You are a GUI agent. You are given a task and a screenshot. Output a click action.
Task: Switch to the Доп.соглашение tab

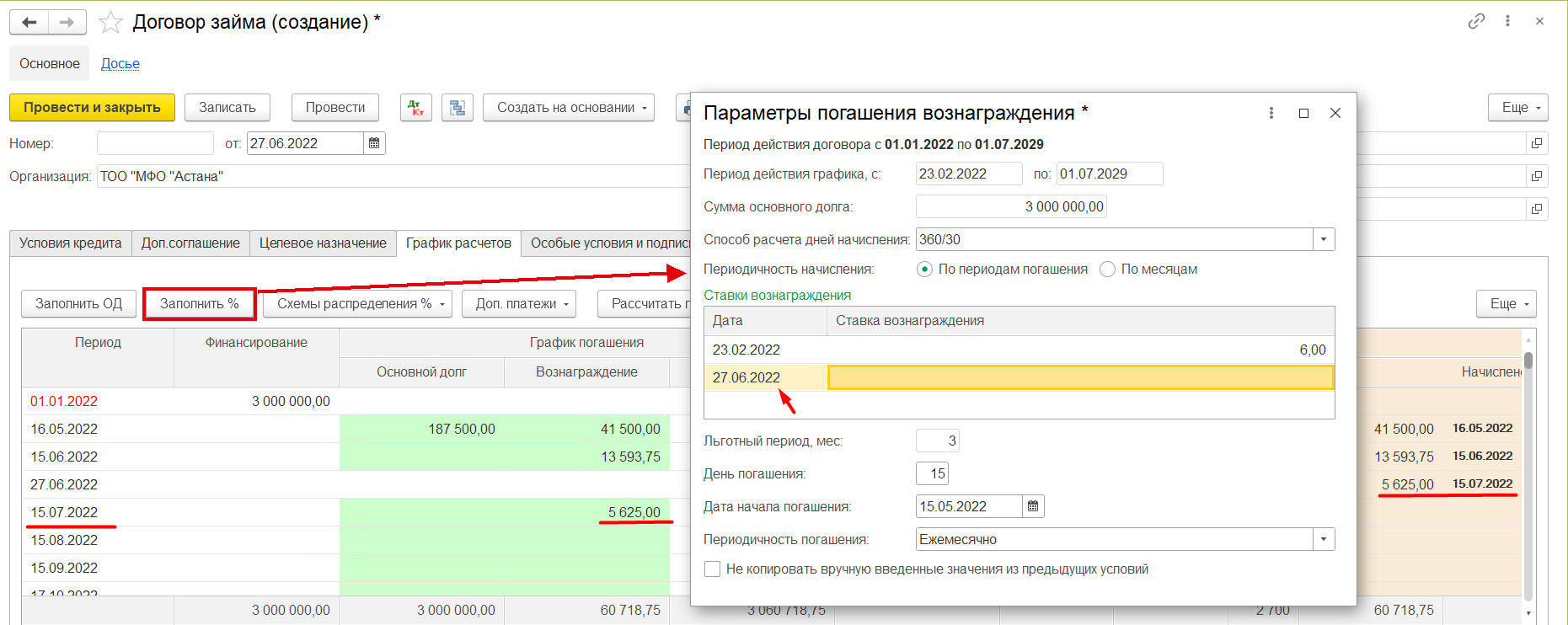tap(190, 243)
